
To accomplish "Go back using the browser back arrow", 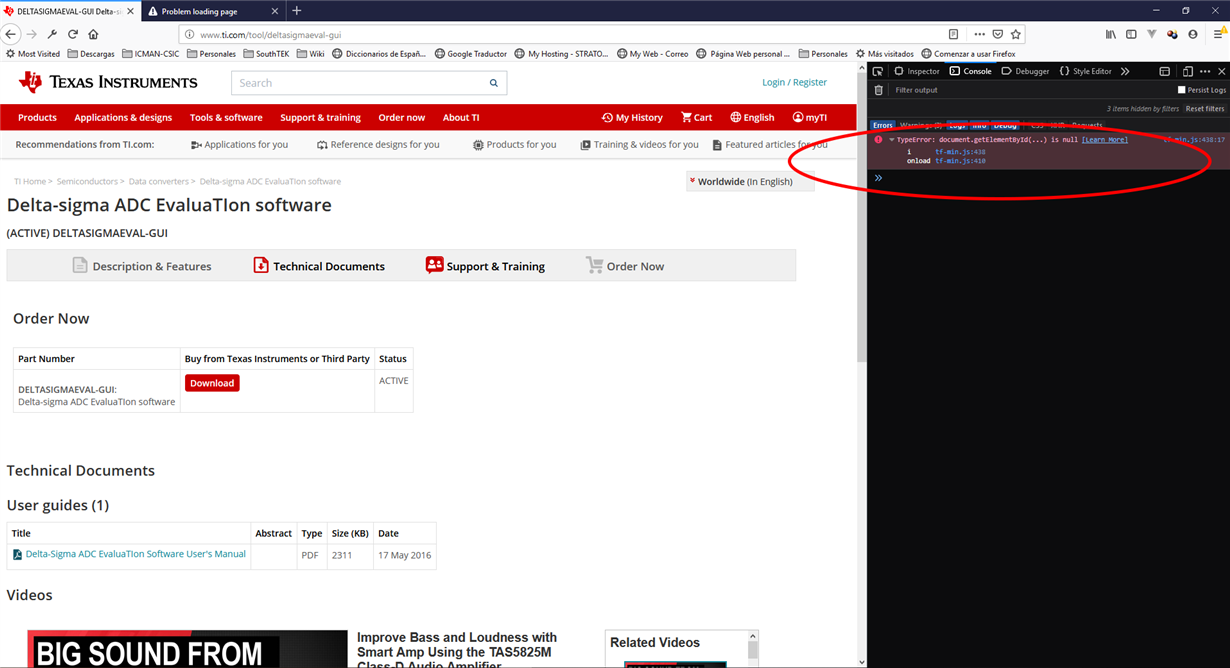I will pyautogui.click(x=11, y=34).
